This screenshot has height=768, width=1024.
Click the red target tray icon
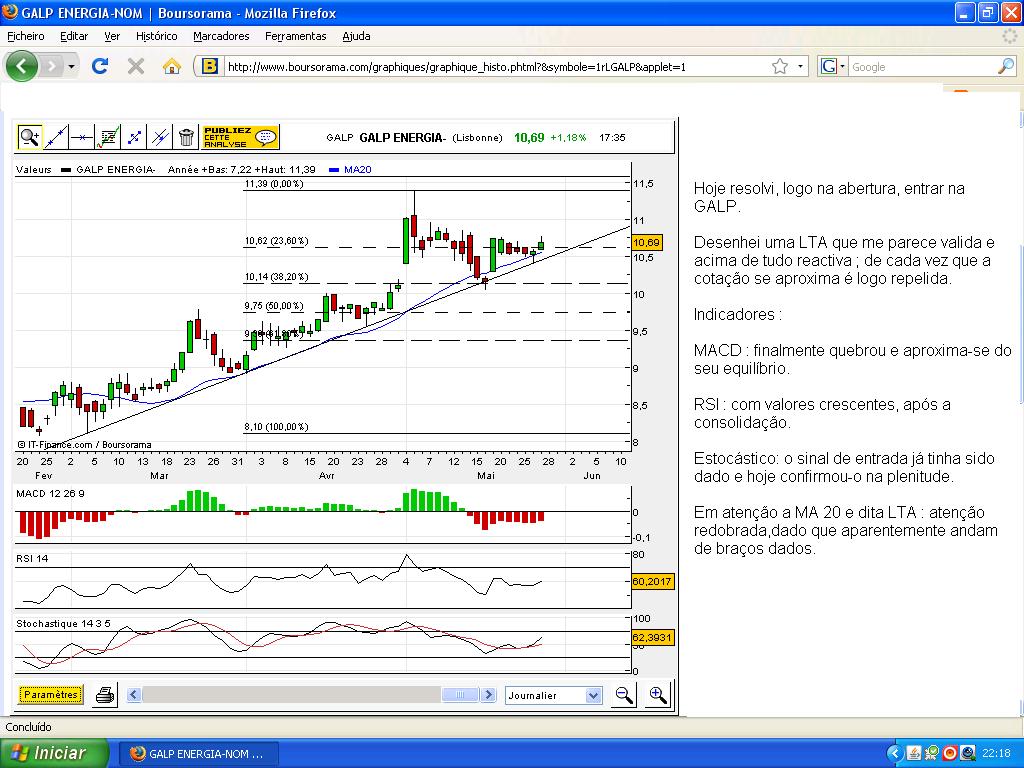pos(950,754)
